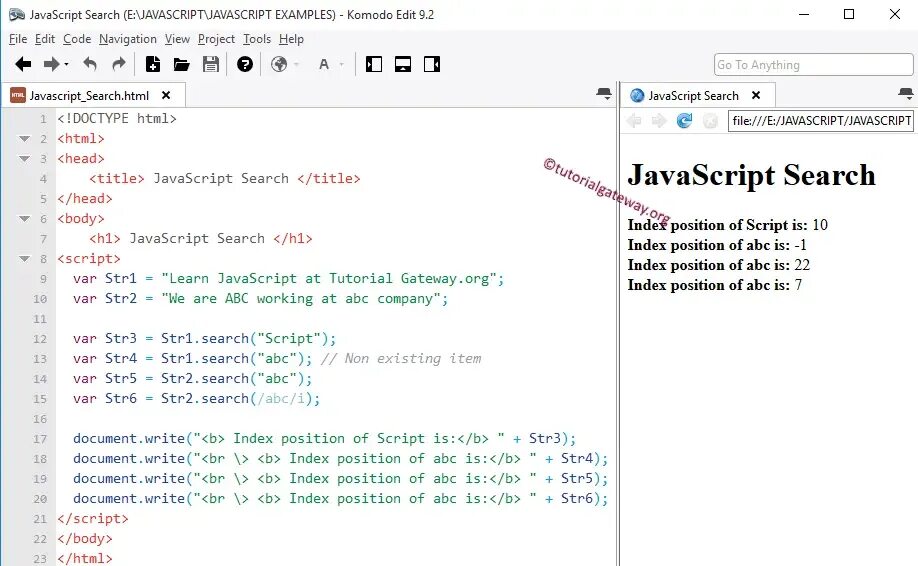918x566 pixels.
Task: Open the Navigation menu
Action: click(128, 39)
